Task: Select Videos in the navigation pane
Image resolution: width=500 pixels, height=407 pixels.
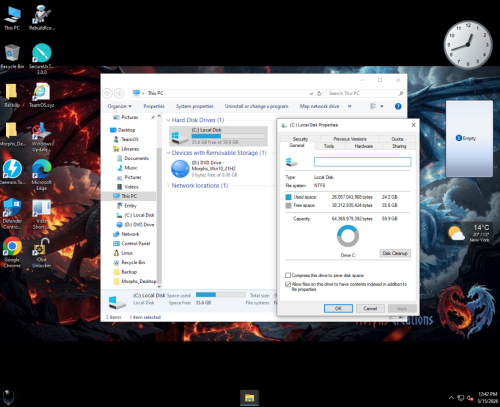Action: pos(131,187)
